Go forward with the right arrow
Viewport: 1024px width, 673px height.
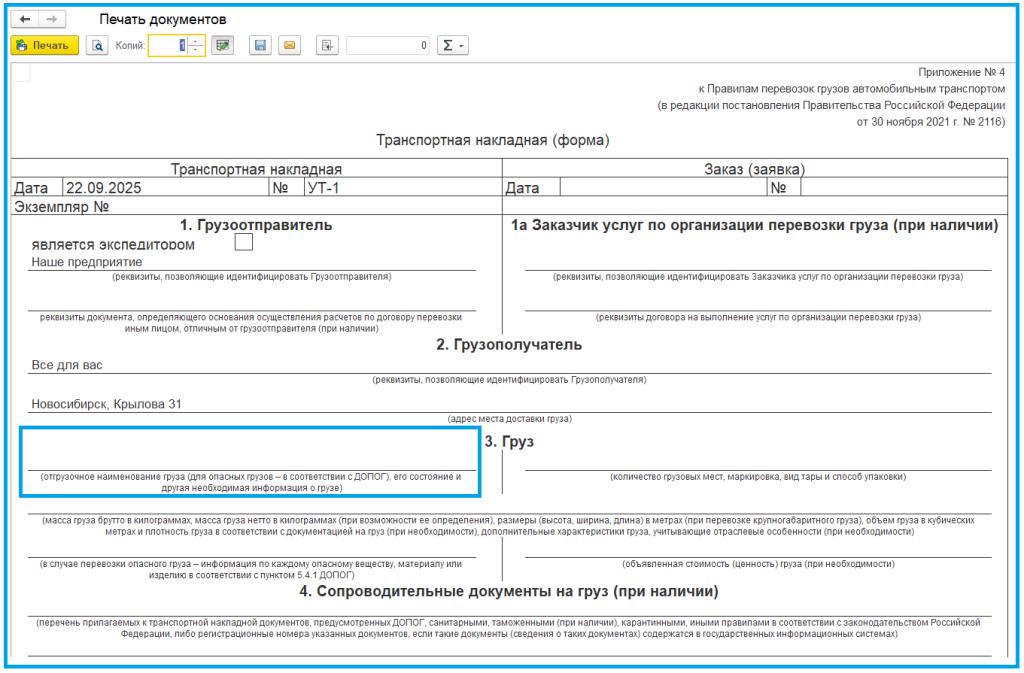click(52, 20)
